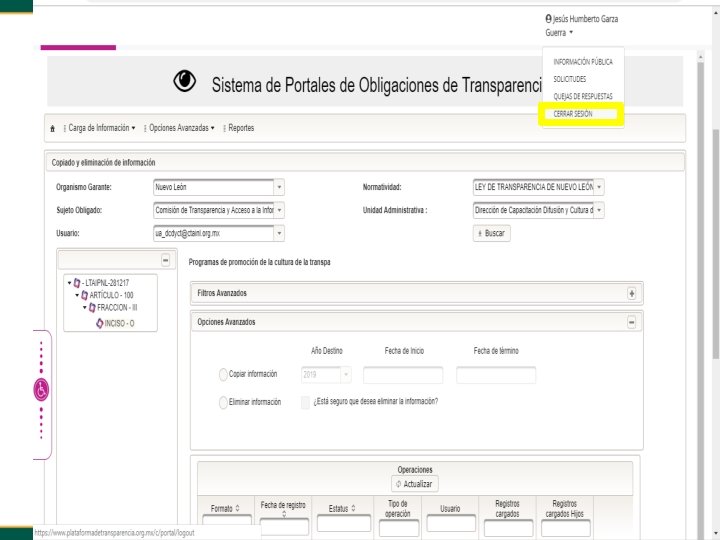The image size is (720, 540).
Task: Collapse the ARTÍCULO - 100 tree arrow
Action: (77, 295)
